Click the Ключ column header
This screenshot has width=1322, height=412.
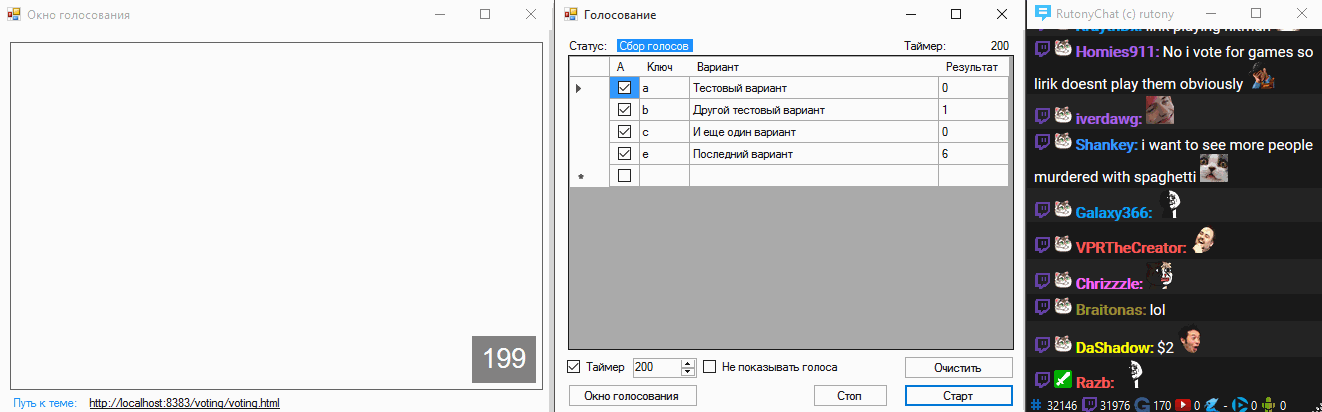pos(664,67)
